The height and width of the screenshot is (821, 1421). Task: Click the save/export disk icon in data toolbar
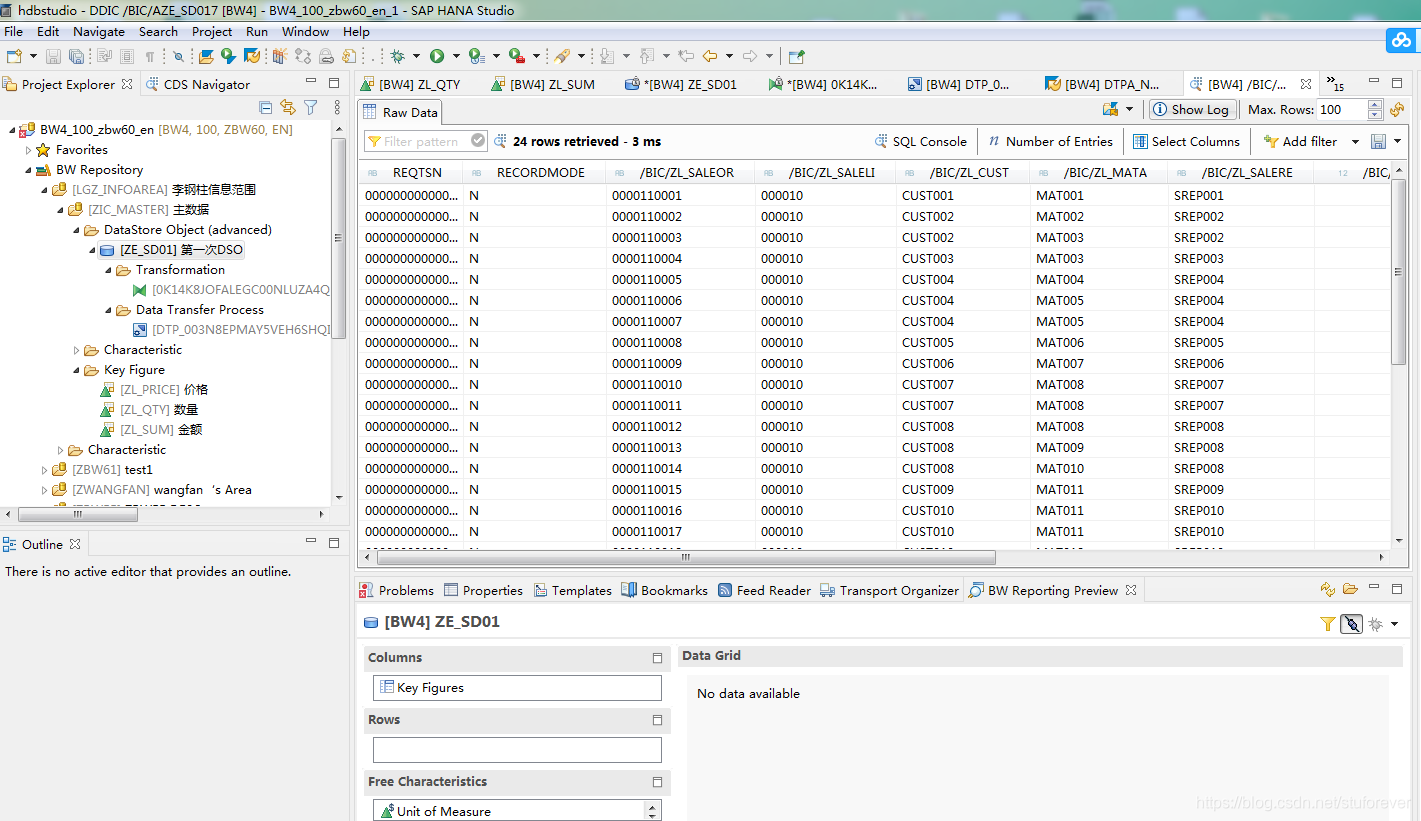click(x=1378, y=141)
